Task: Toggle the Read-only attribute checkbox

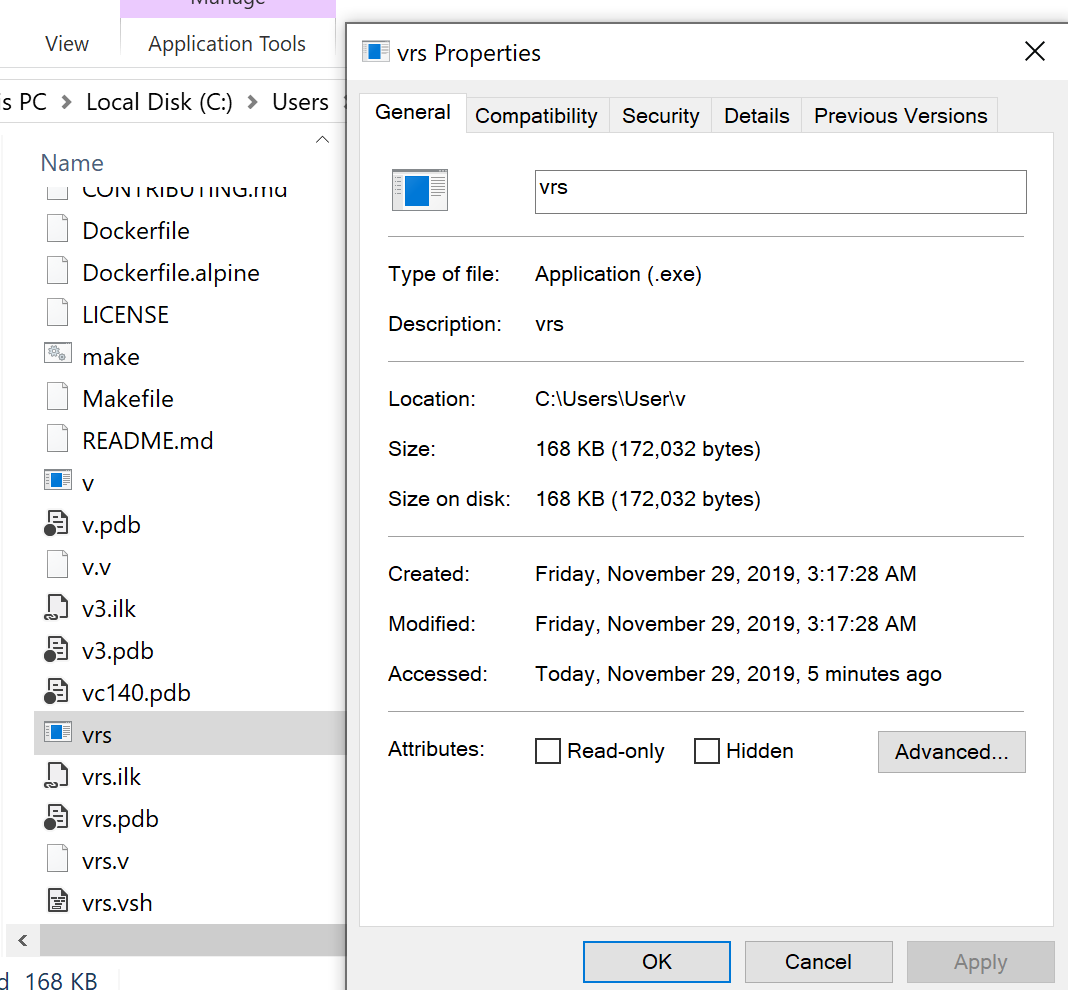Action: (548, 751)
